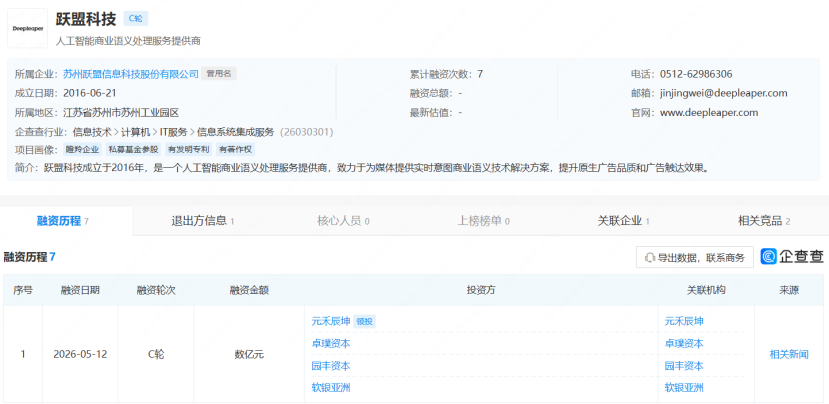Click the 序号 column header
The width and height of the screenshot is (829, 404).
pos(23,290)
